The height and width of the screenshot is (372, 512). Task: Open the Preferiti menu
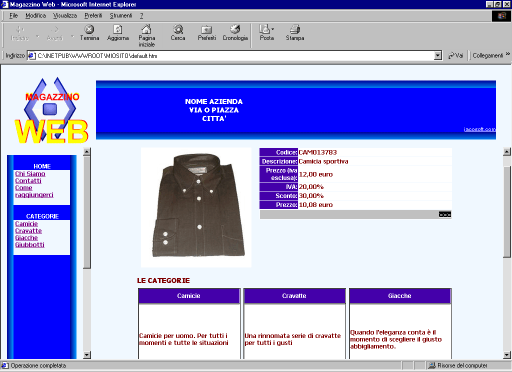93,16
